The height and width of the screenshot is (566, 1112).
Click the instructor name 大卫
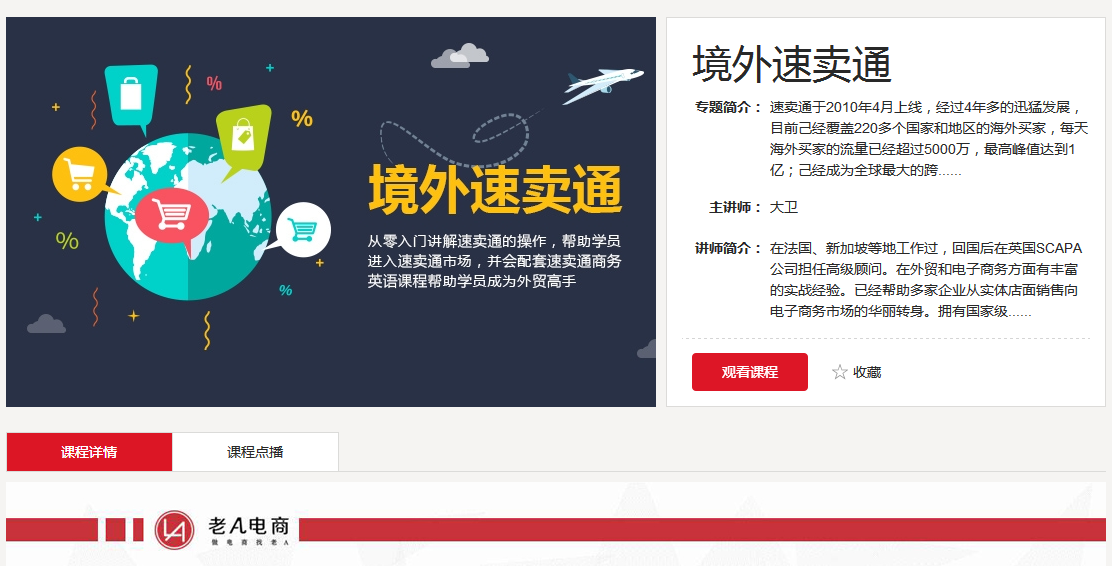click(x=784, y=207)
